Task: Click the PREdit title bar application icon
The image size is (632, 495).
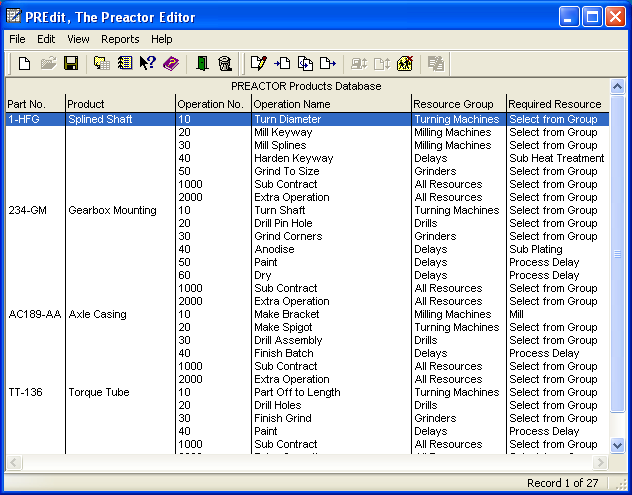Action: click(x=14, y=17)
